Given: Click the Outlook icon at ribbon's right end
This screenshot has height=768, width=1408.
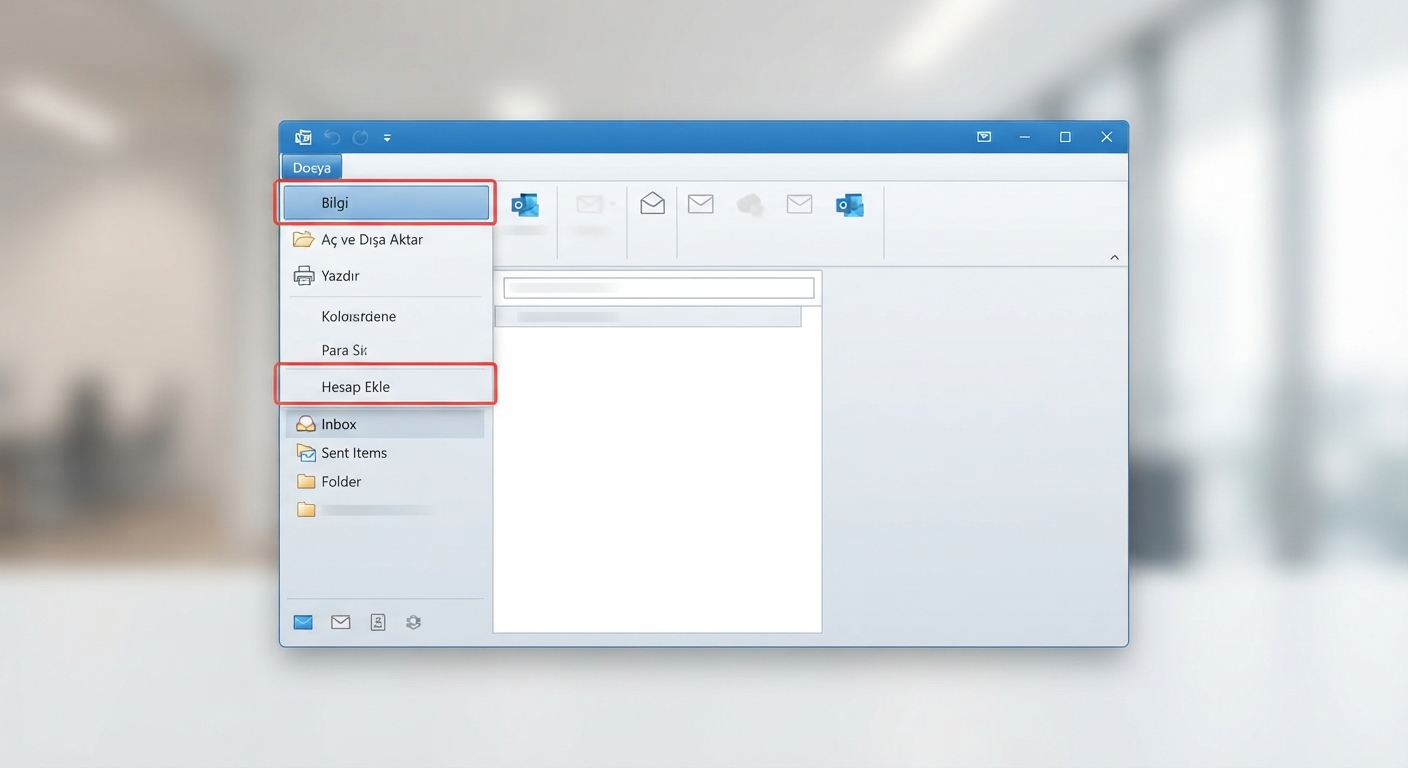Looking at the screenshot, I should tap(850, 206).
